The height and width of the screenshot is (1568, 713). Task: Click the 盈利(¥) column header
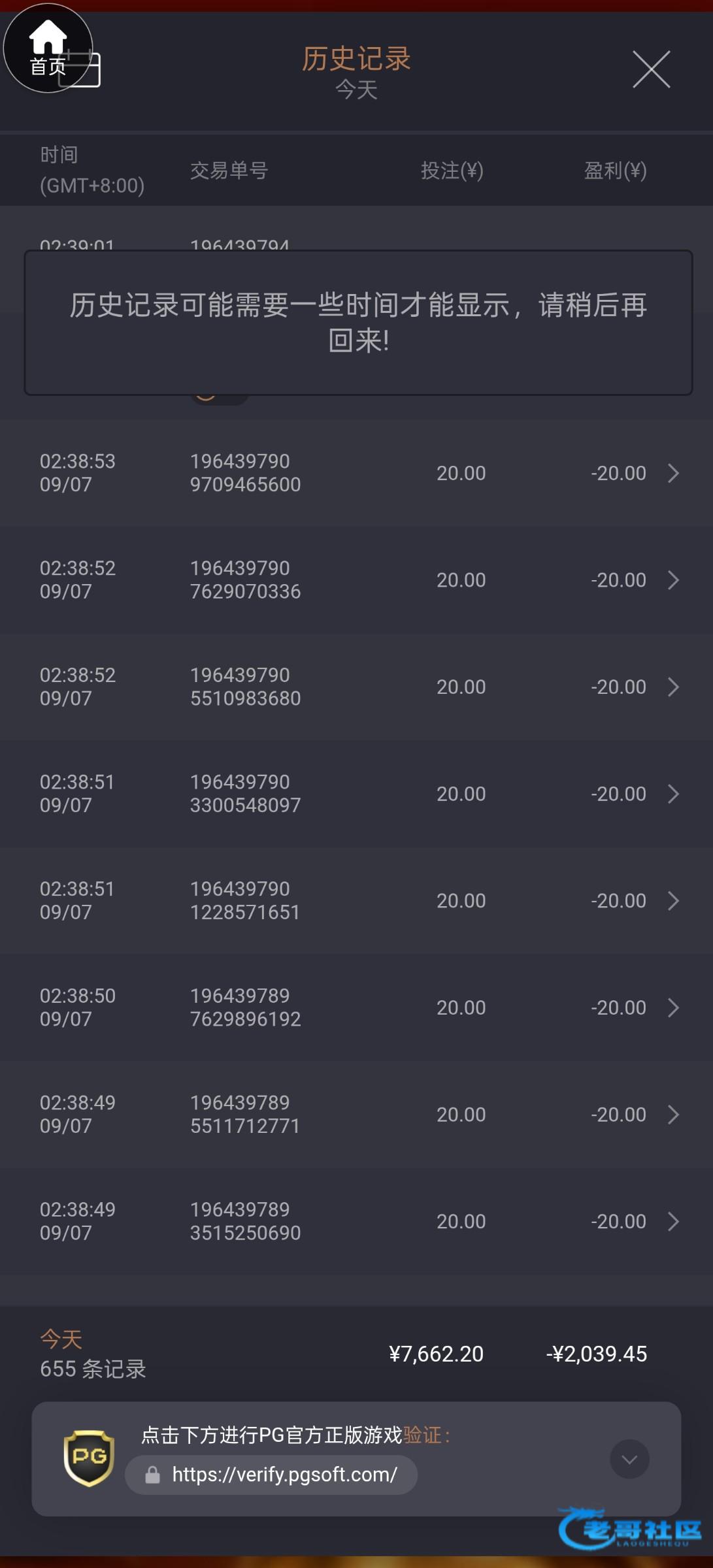click(615, 171)
